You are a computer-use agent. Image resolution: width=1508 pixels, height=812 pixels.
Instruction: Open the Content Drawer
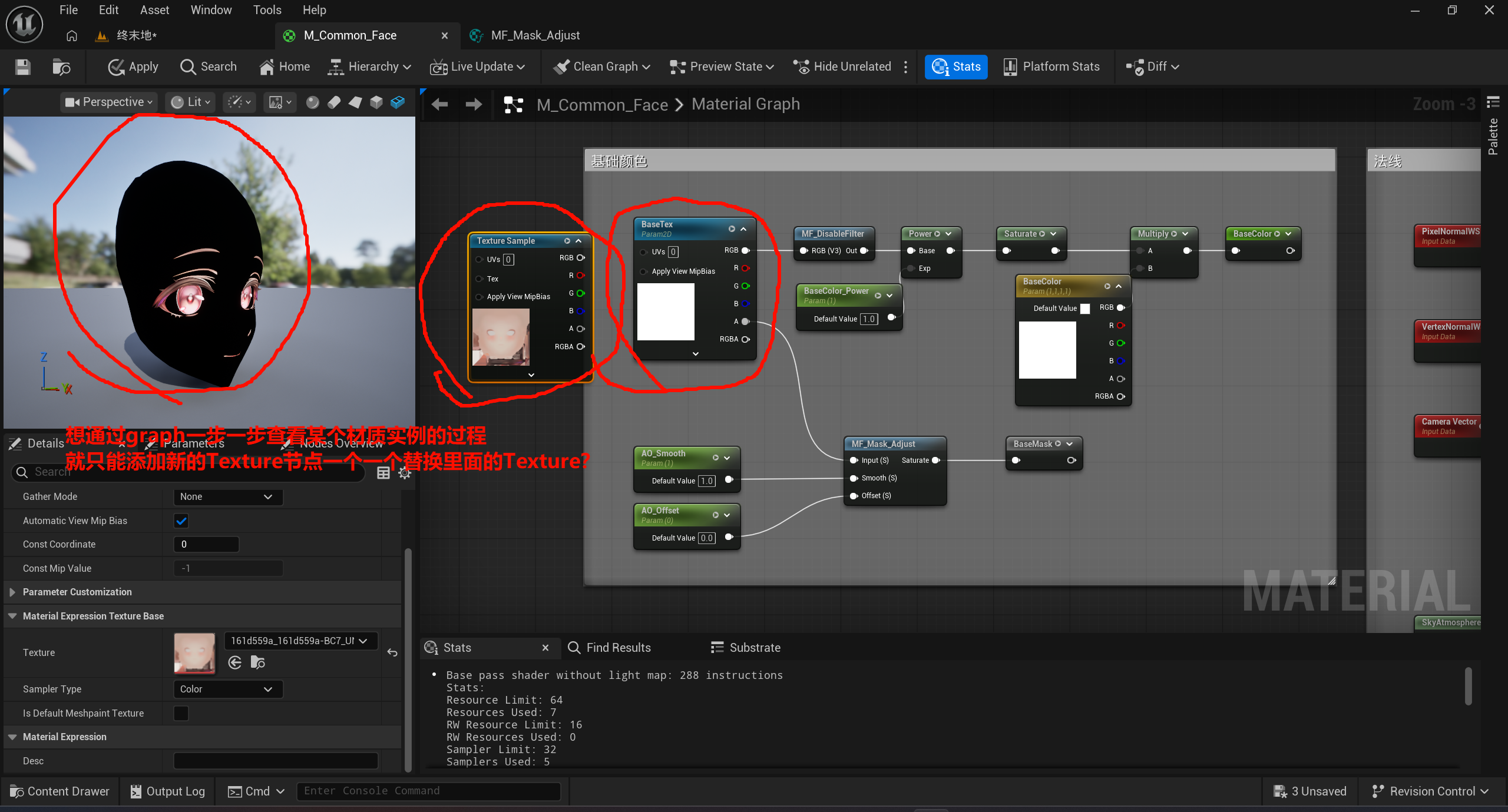[59, 791]
